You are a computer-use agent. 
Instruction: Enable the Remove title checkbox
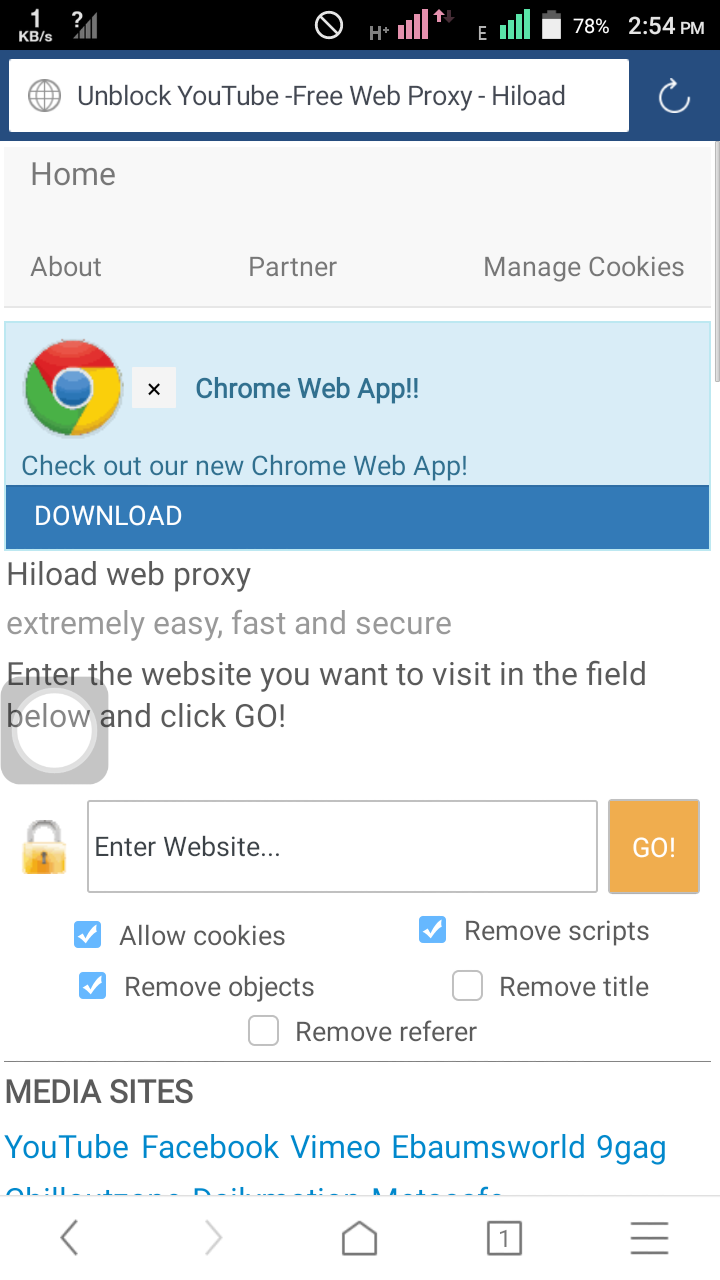[x=467, y=986]
